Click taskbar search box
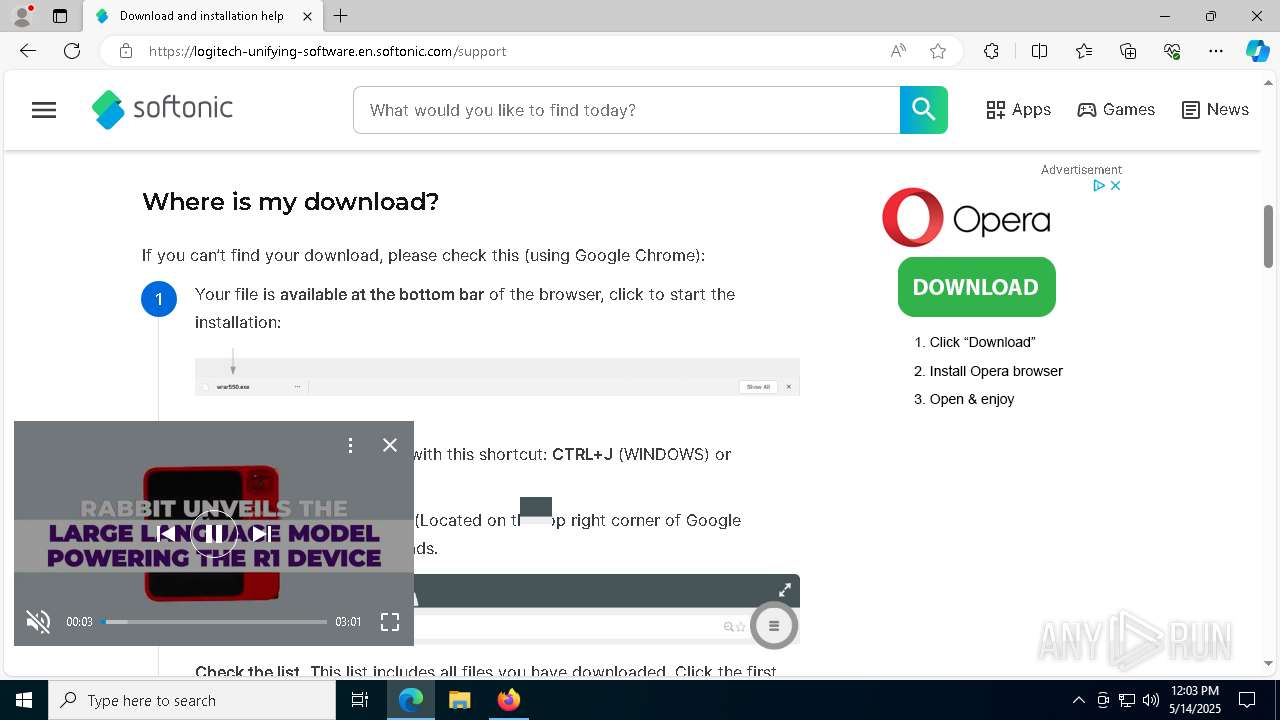 tap(192, 700)
